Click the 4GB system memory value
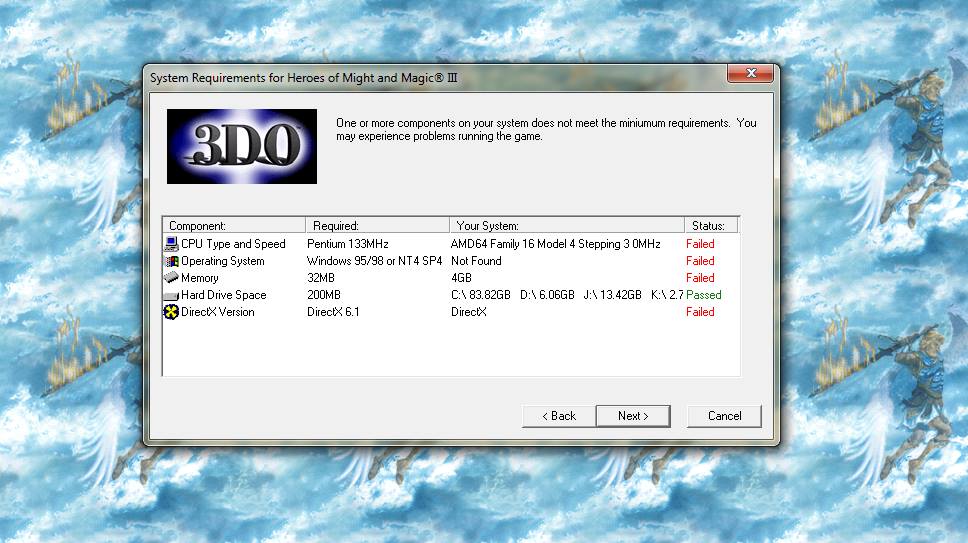This screenshot has height=543, width=968. point(461,278)
